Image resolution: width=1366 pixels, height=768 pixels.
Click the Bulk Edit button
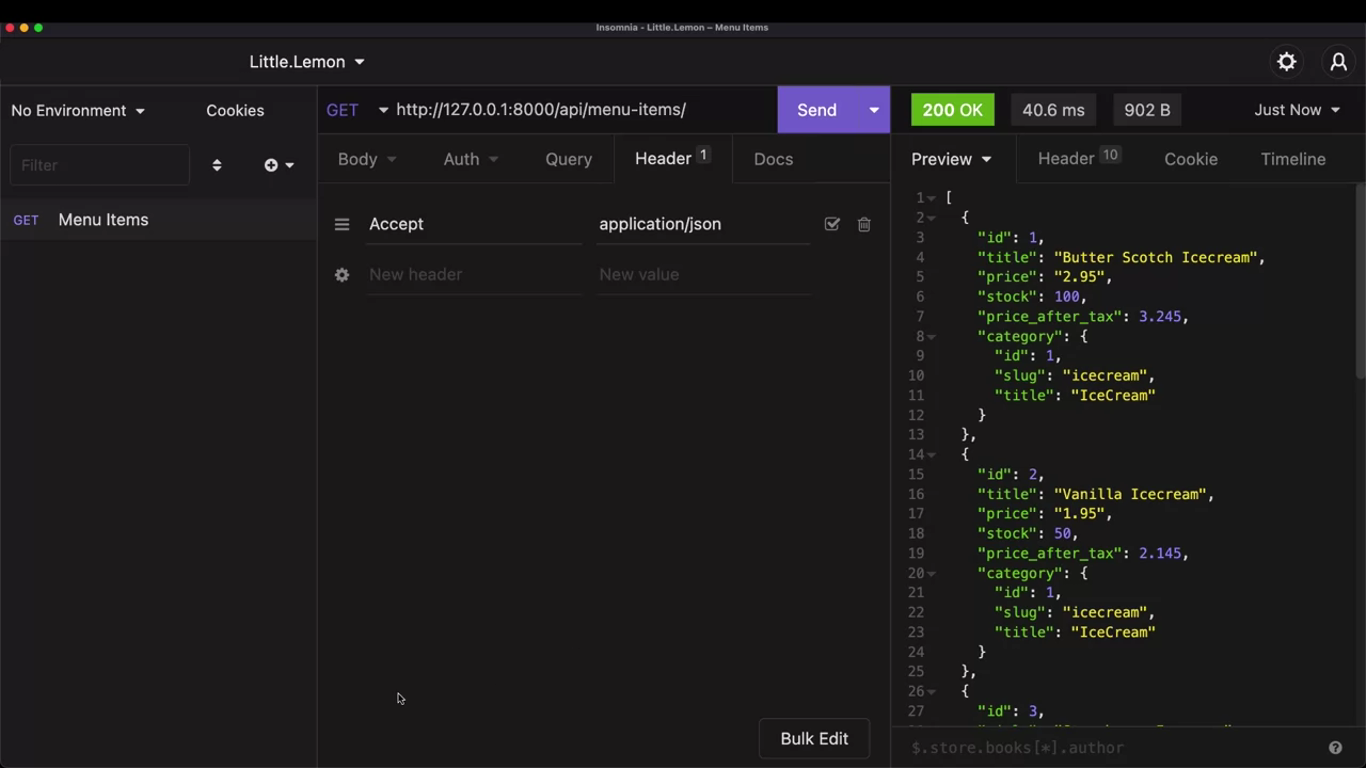click(x=813, y=739)
